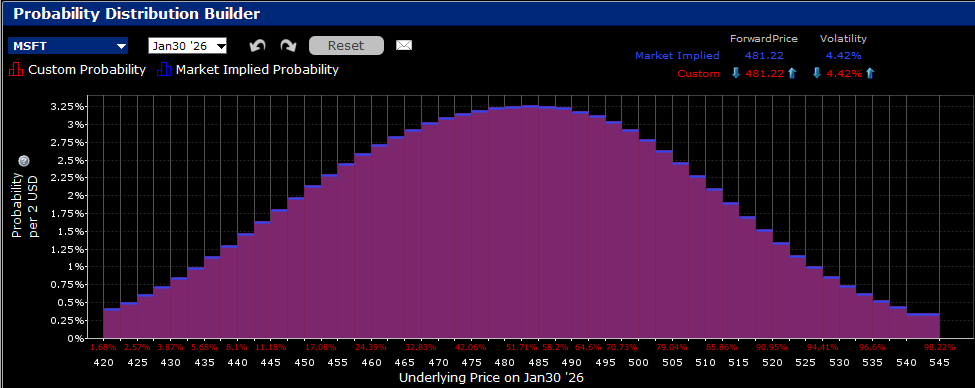Click the 480 price axis label

tap(505, 363)
